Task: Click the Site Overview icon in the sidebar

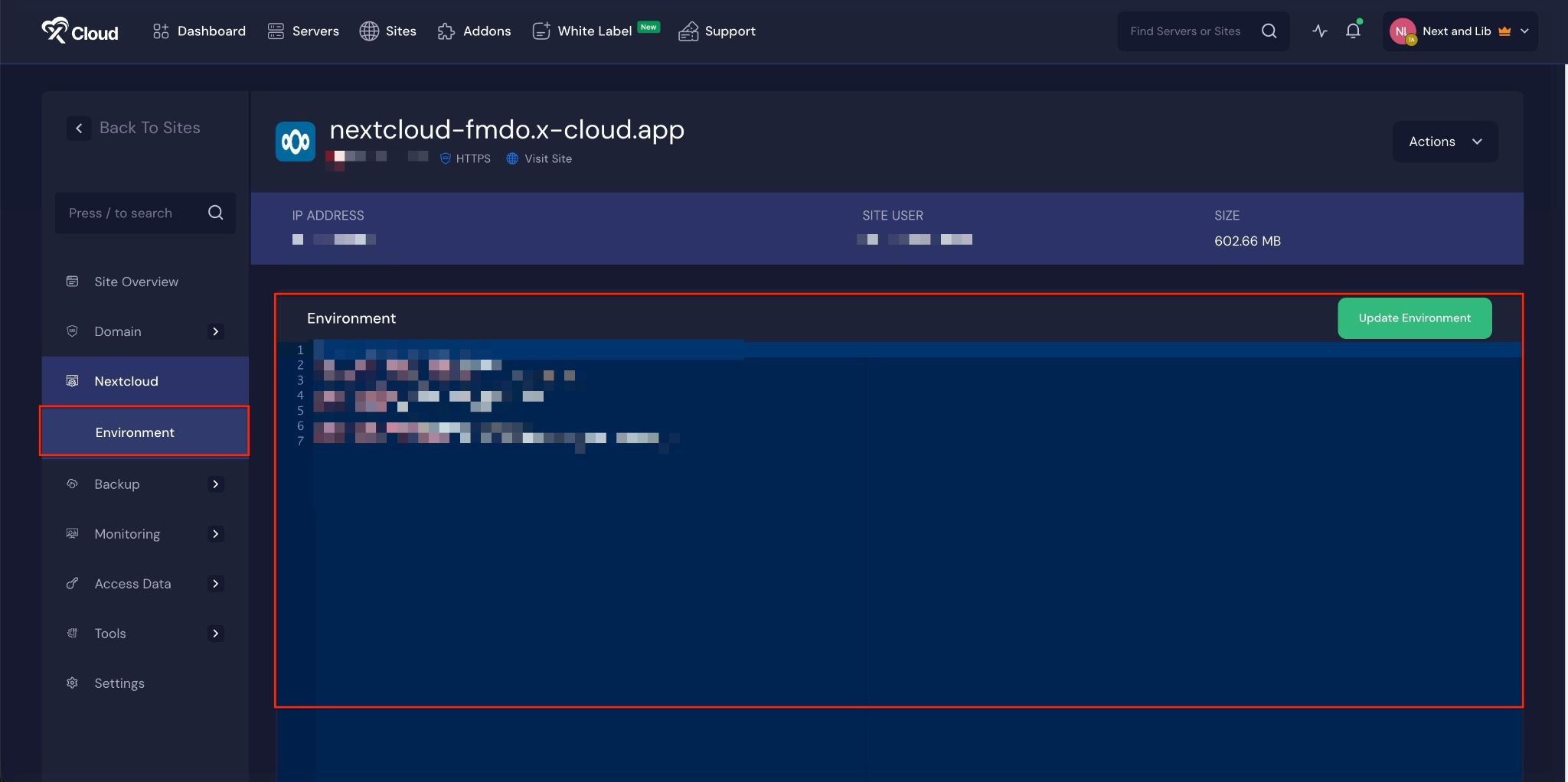Action: tap(72, 282)
